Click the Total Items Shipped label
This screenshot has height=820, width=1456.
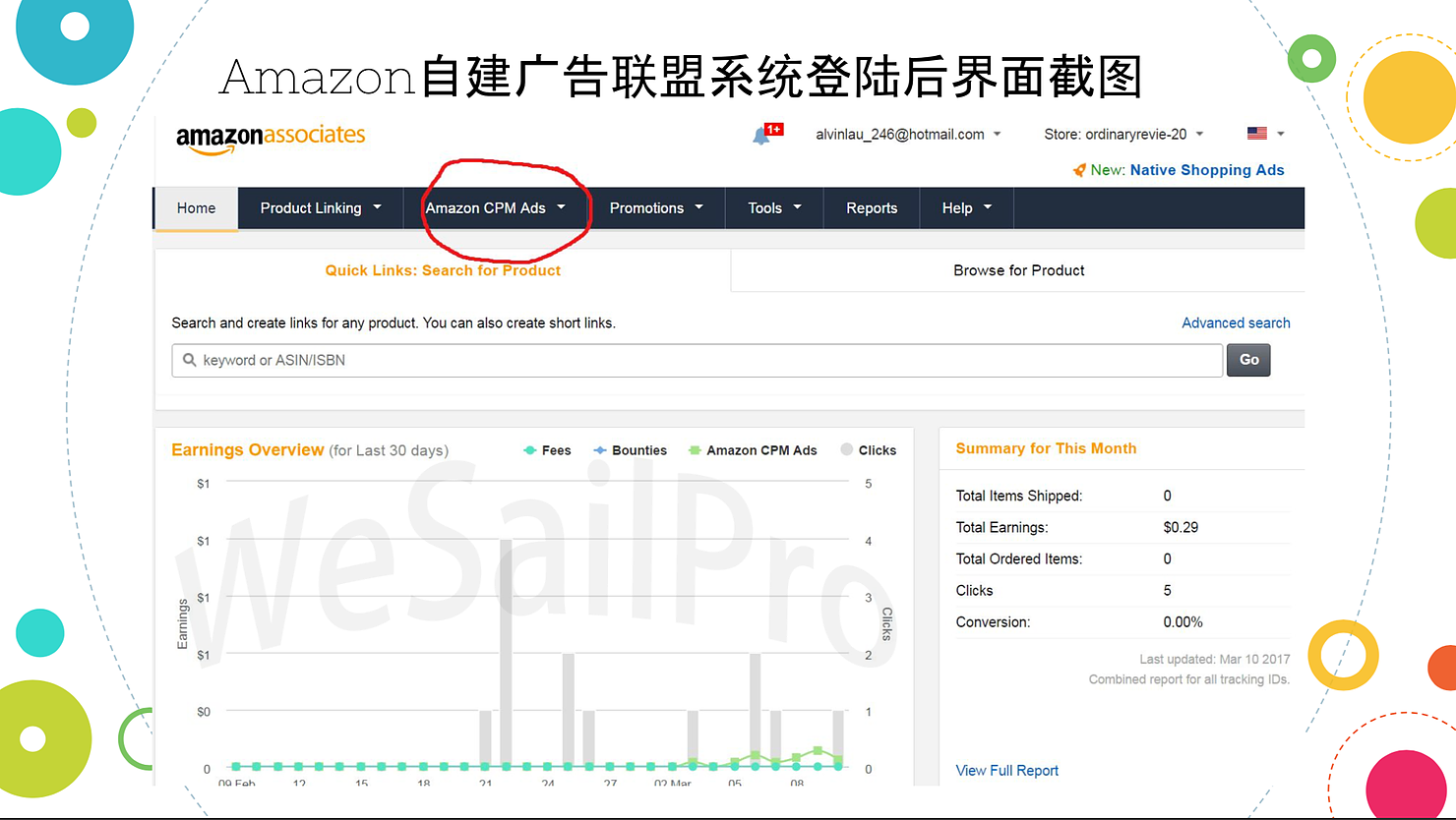(1019, 496)
